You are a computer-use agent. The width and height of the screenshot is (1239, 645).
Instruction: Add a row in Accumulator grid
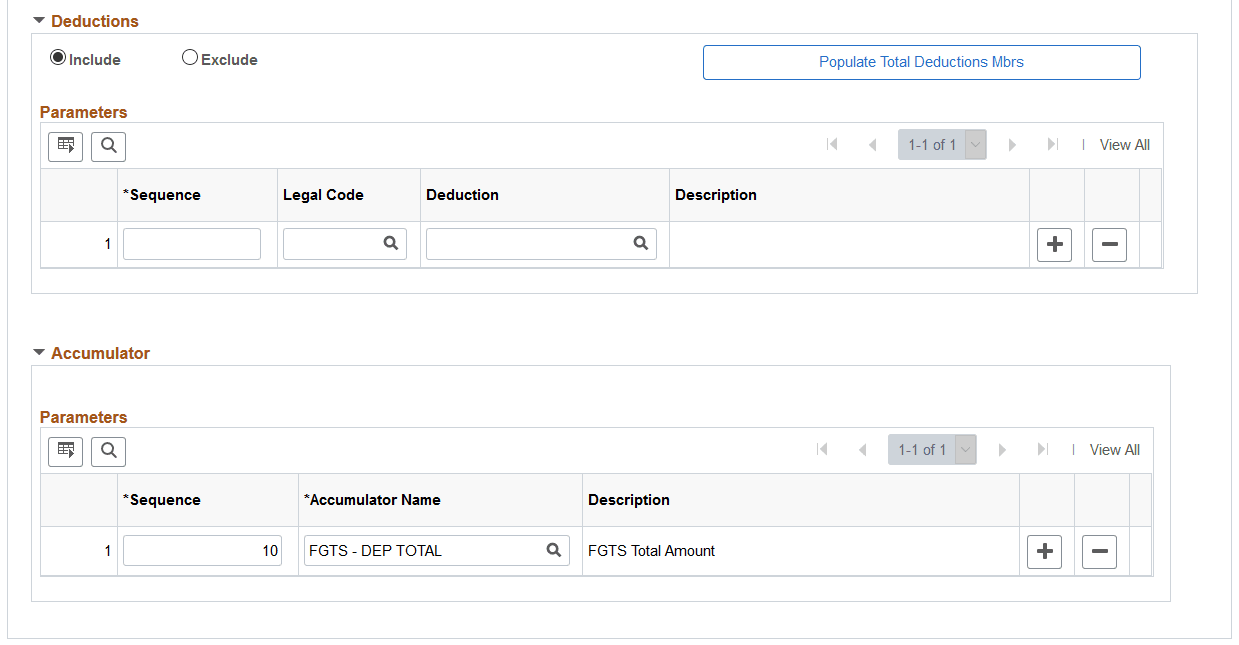tap(1044, 551)
